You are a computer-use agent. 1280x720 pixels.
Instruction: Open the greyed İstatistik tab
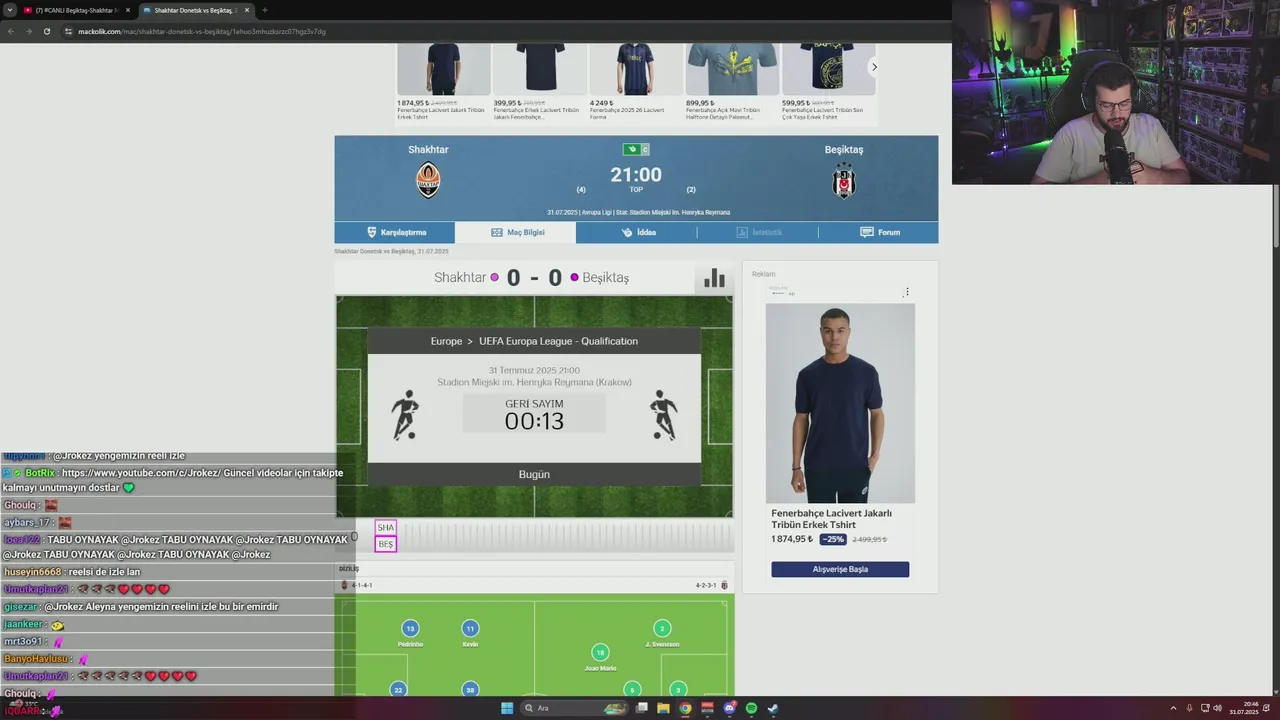click(757, 232)
